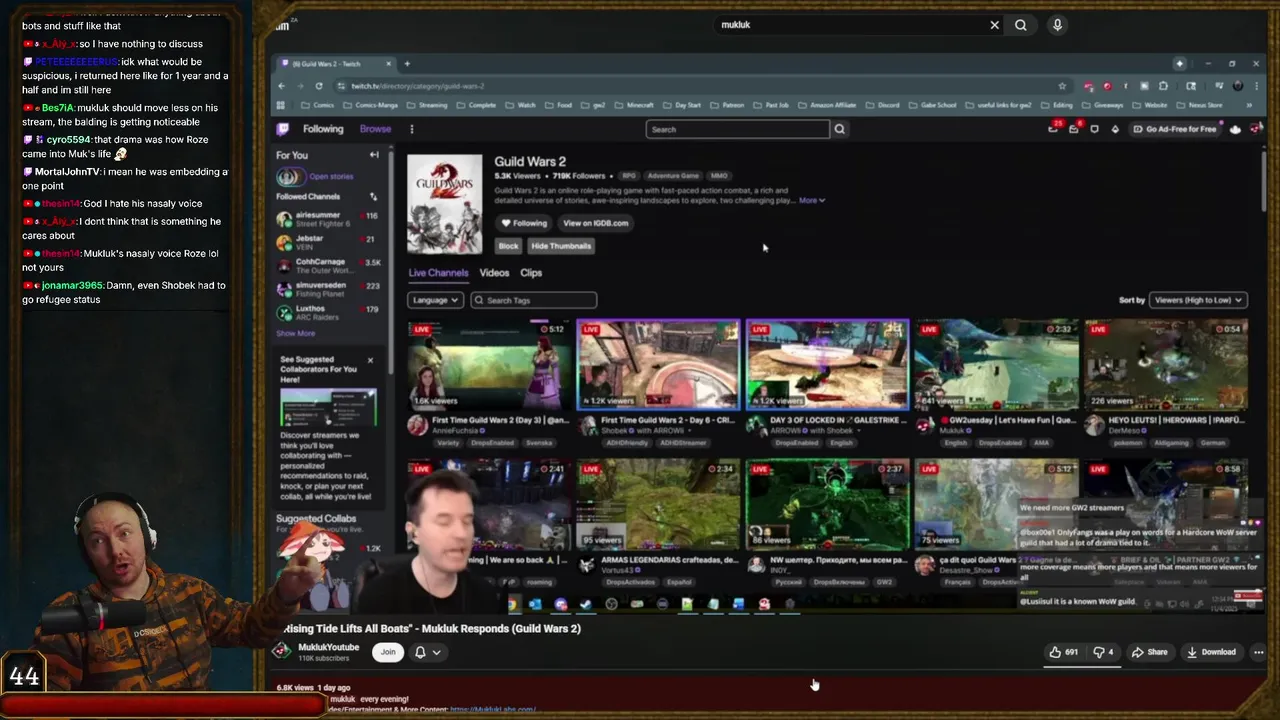
Task: Select simuverseden in followed channels
Action: pyautogui.click(x=327, y=289)
